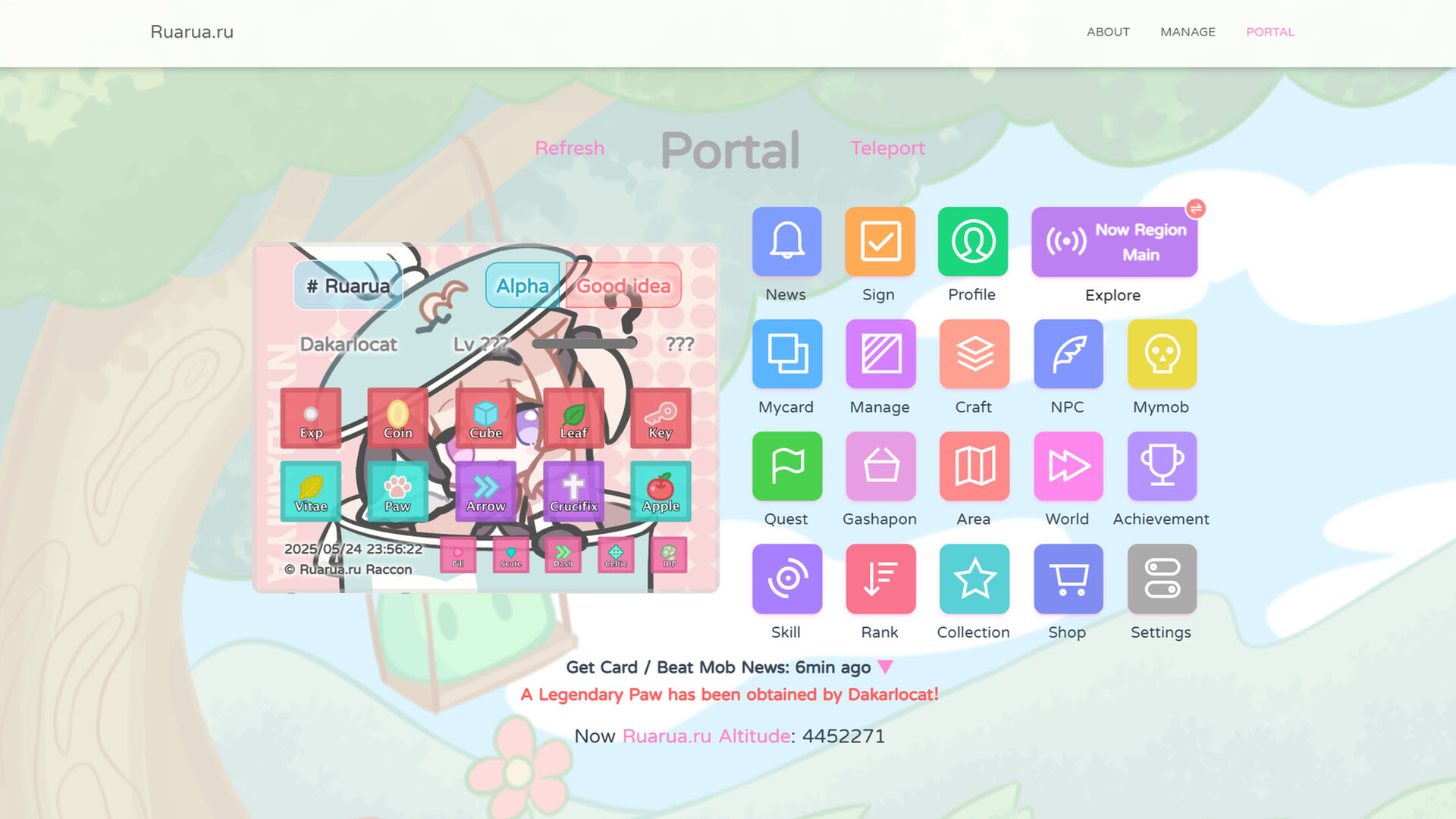Open the ABOUT menu item
This screenshot has width=1456, height=819.
(1107, 32)
